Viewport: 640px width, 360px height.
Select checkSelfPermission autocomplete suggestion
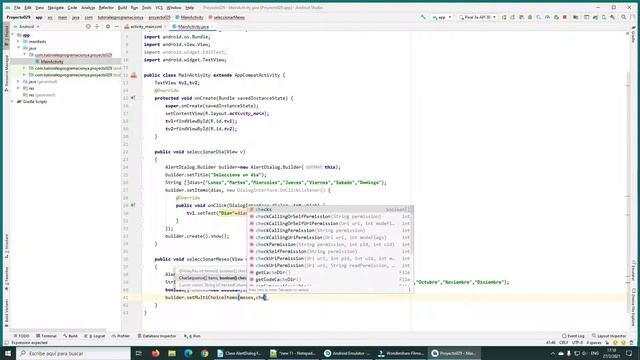tap(330, 251)
